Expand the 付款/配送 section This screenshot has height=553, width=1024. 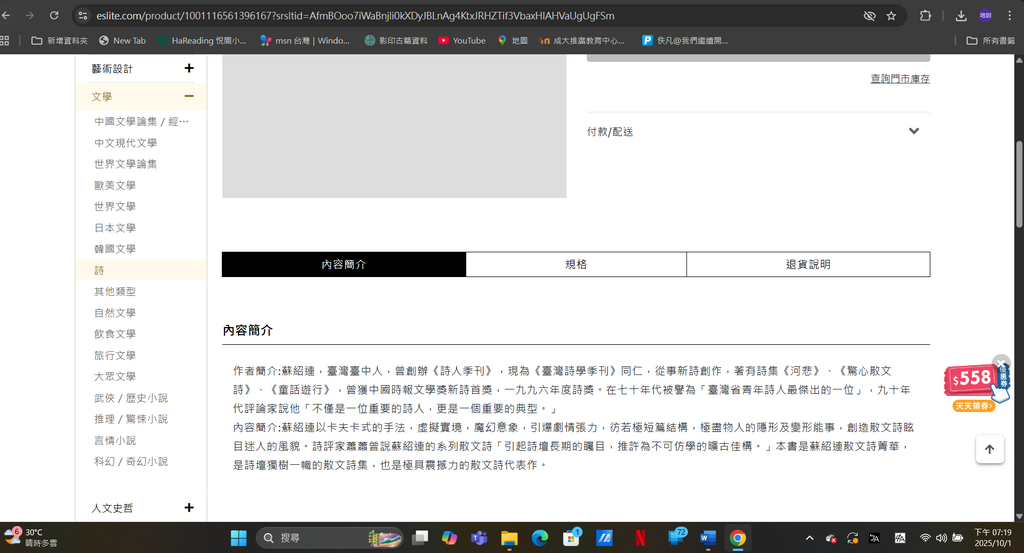(913, 131)
